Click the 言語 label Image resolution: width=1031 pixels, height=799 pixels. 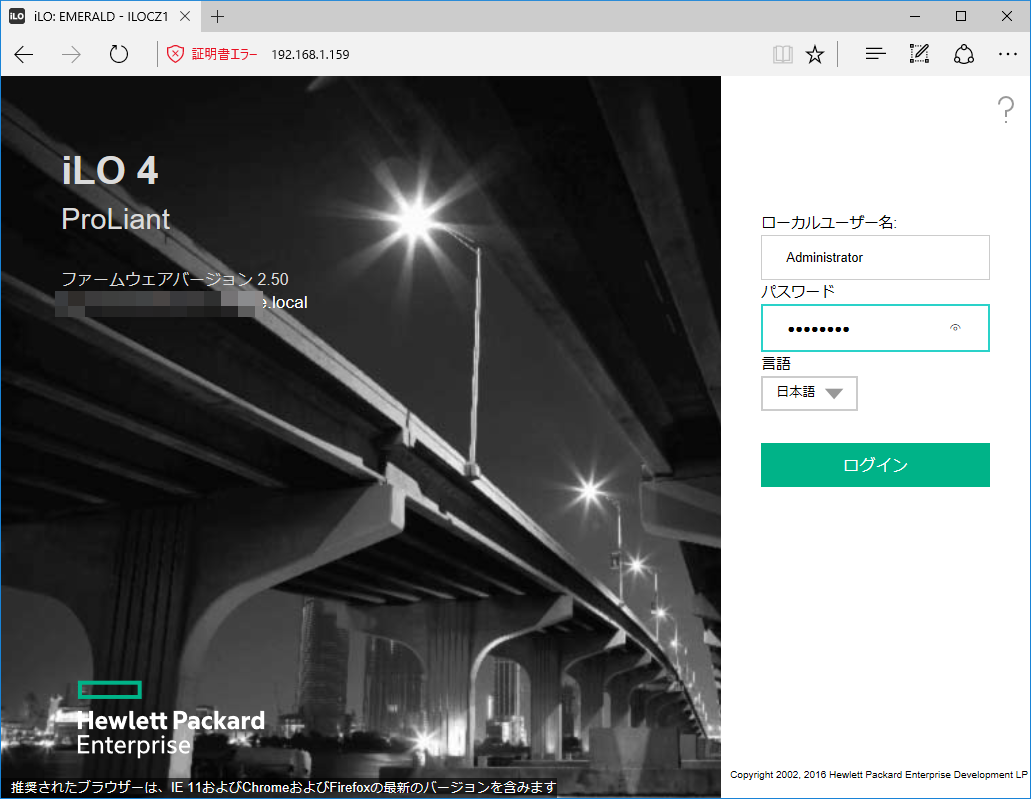point(776,363)
